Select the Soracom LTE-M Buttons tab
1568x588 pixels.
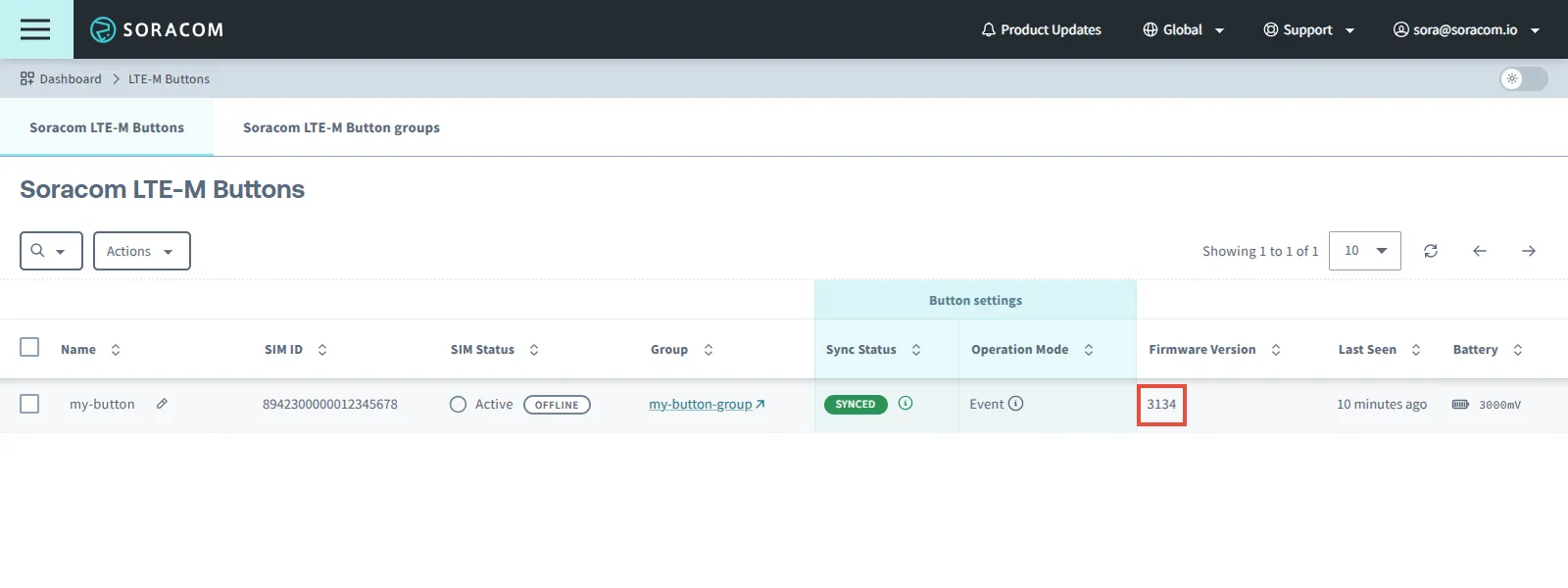click(107, 127)
